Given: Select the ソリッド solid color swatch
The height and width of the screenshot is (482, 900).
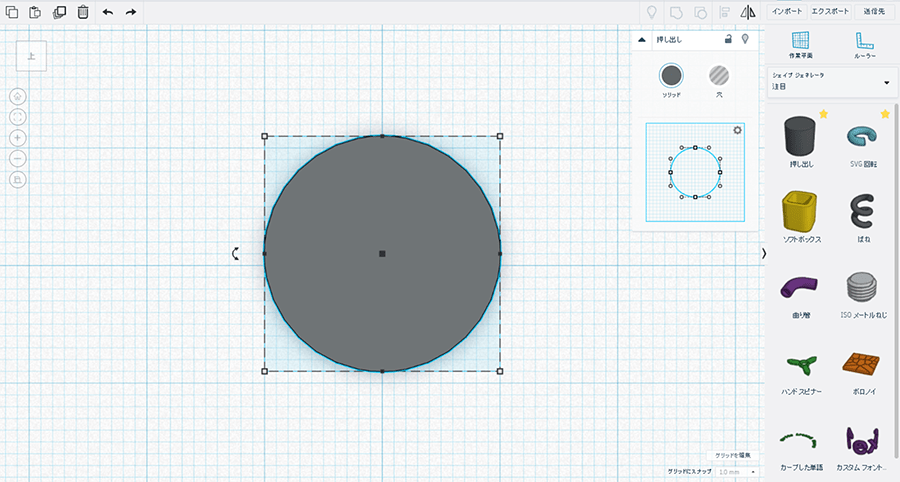Looking at the screenshot, I should [671, 75].
